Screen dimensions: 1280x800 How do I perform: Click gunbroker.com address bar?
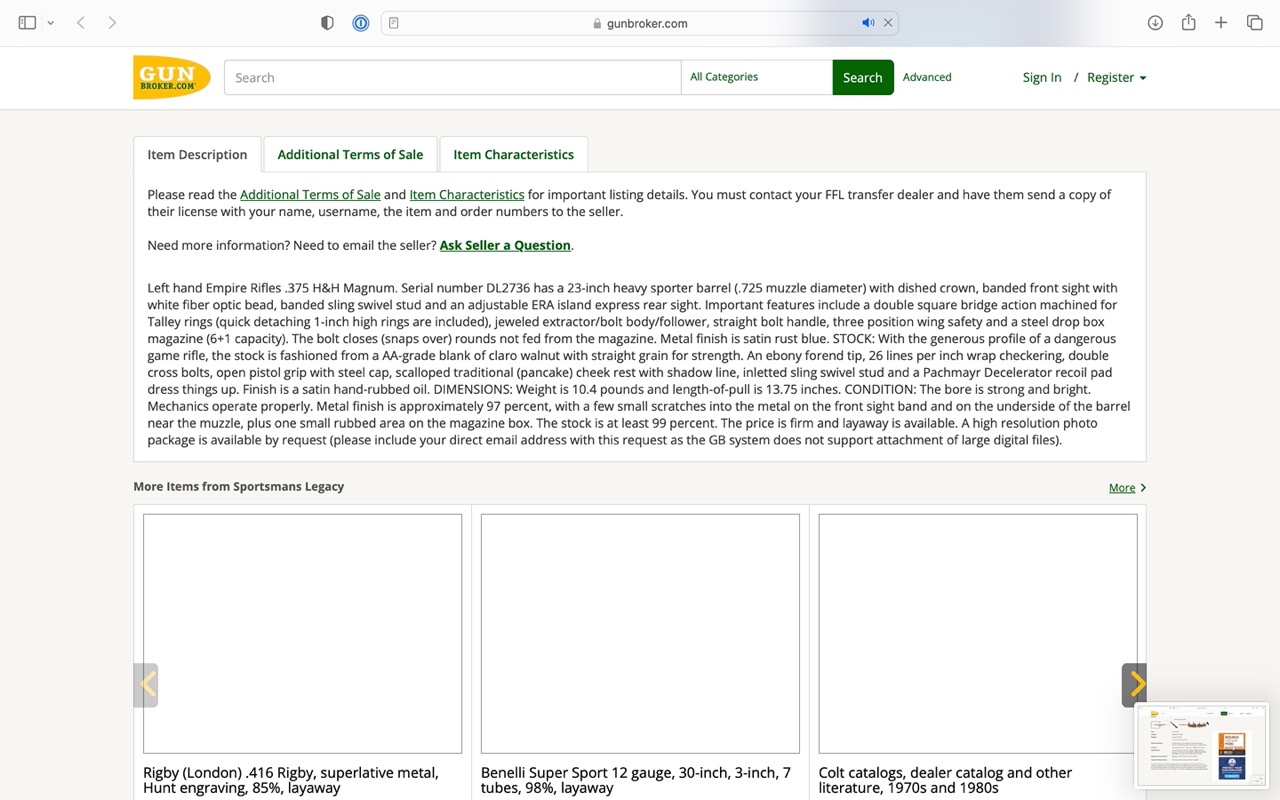coord(639,23)
